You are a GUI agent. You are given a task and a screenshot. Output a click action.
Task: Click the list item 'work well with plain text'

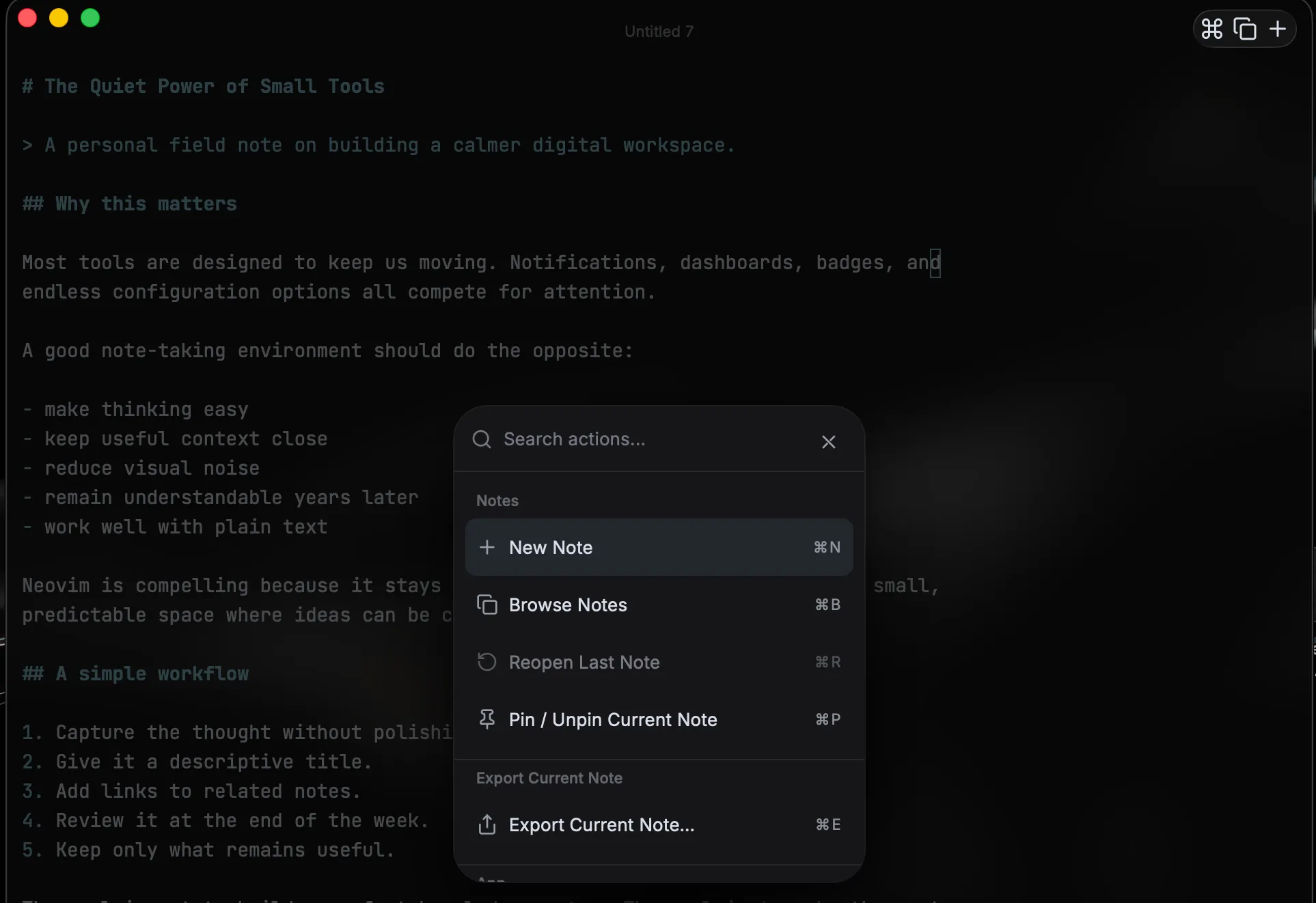175,527
